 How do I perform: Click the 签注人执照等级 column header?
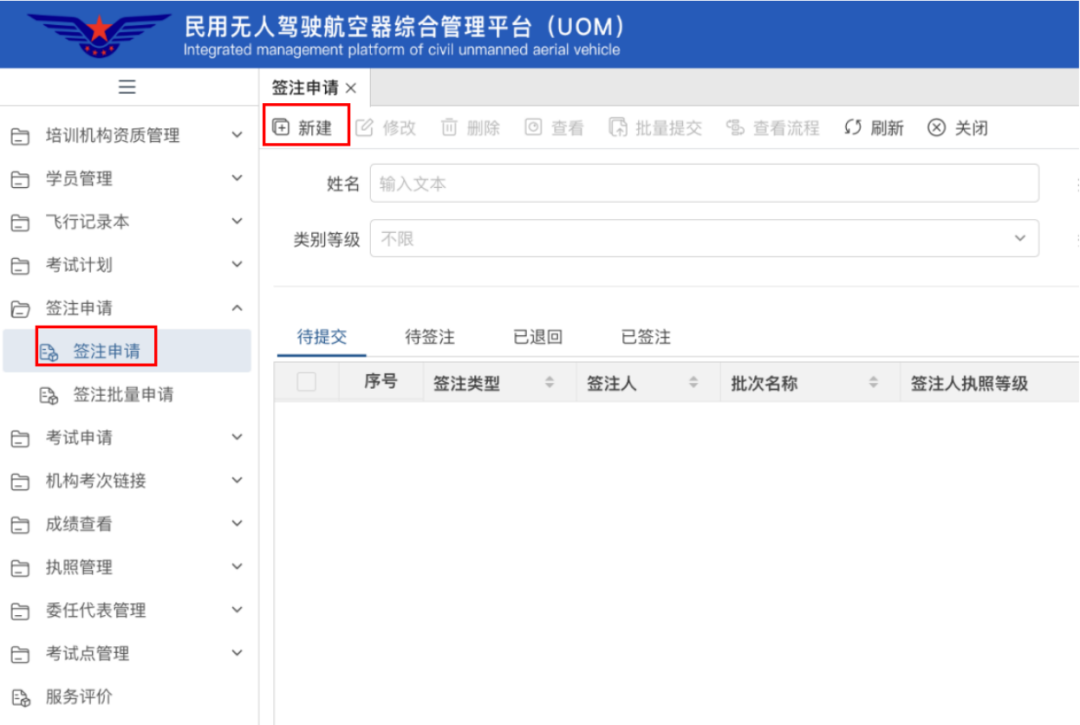(x=969, y=383)
